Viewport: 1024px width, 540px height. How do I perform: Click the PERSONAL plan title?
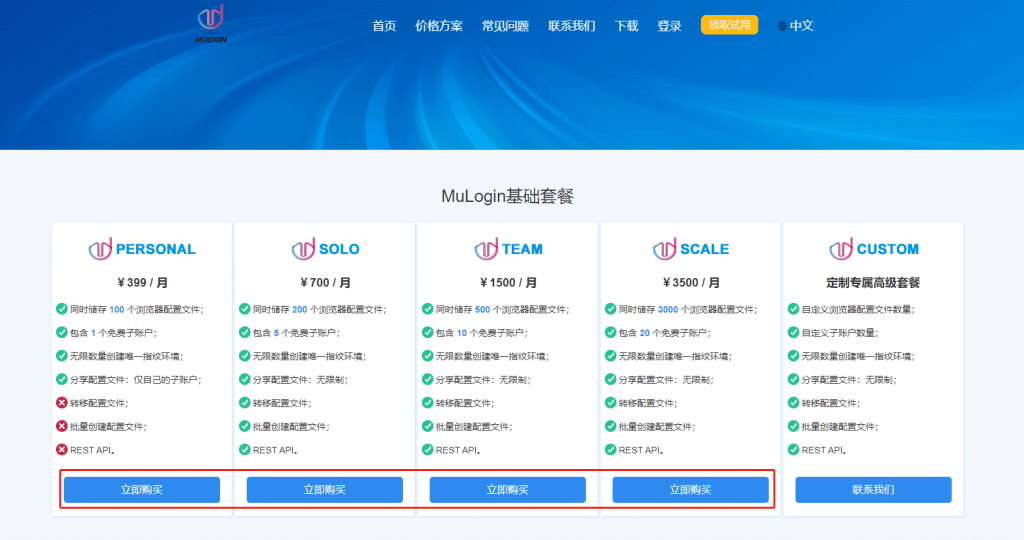click(x=155, y=249)
